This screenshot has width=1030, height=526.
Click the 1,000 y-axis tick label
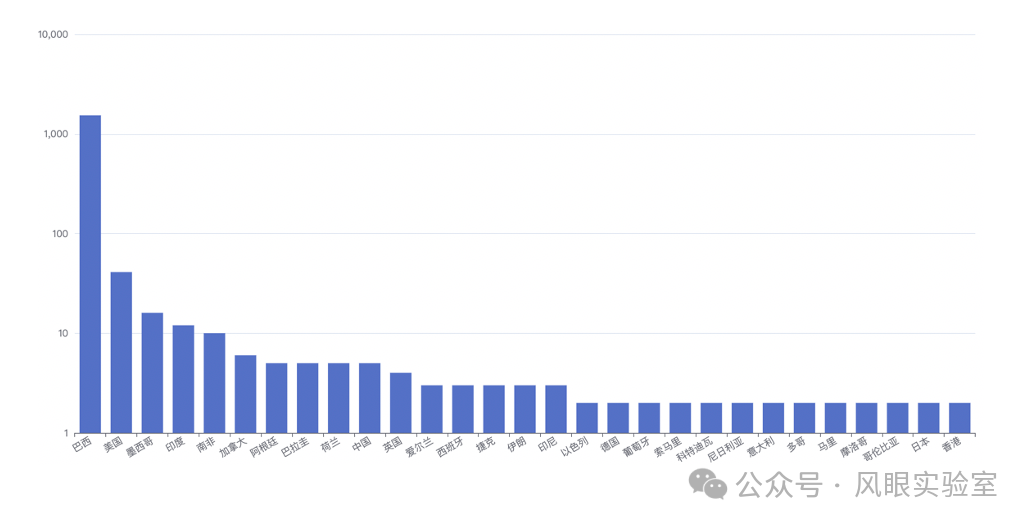(x=55, y=135)
